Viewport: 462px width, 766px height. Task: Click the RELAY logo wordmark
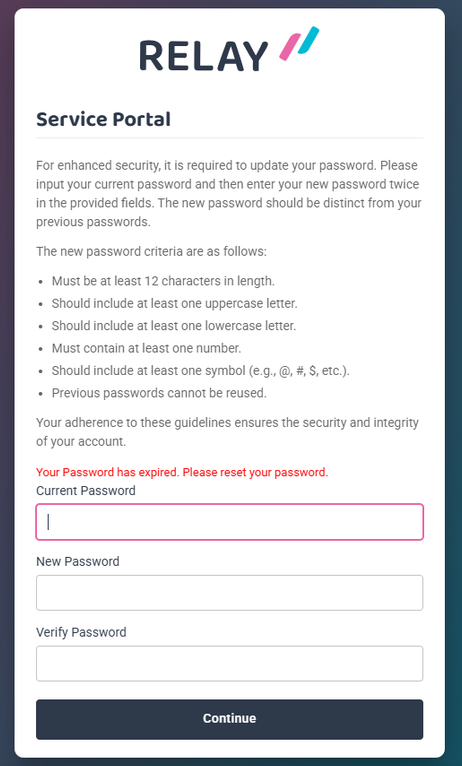[204, 56]
